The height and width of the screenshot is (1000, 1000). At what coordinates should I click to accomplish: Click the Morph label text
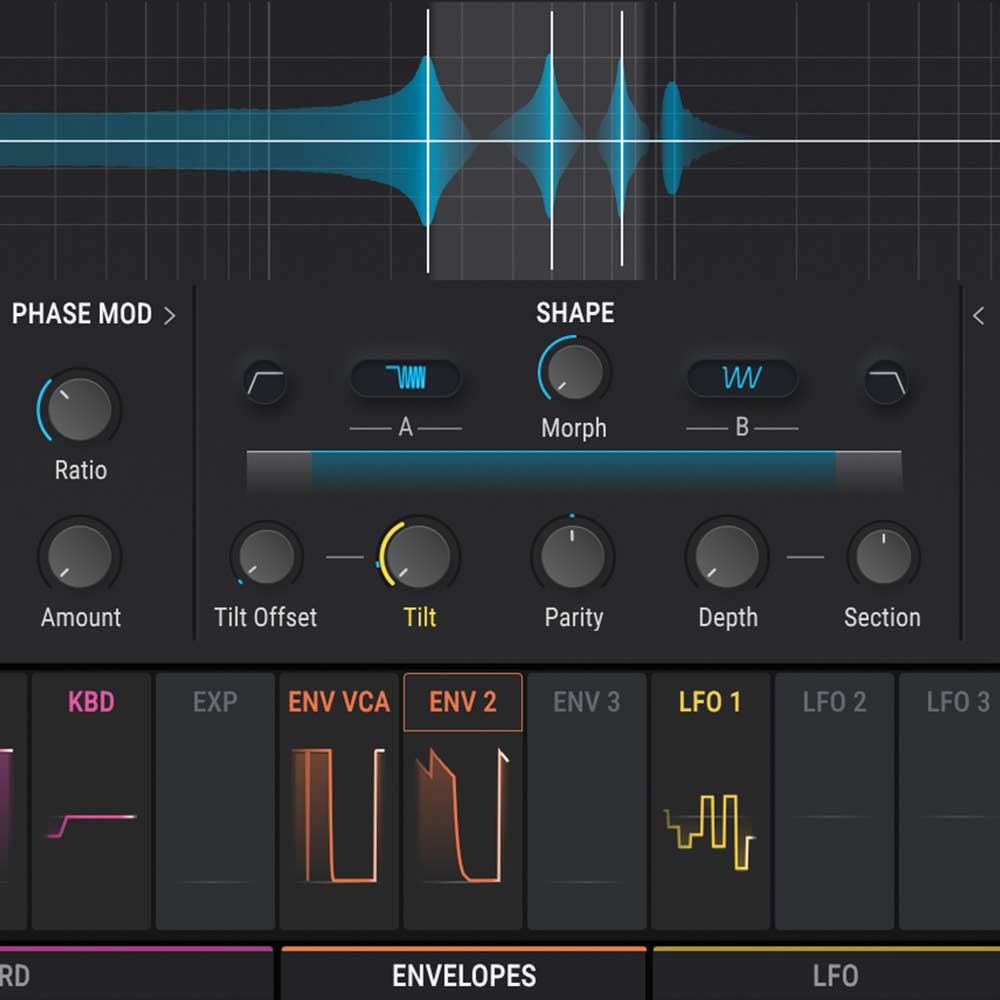point(573,428)
